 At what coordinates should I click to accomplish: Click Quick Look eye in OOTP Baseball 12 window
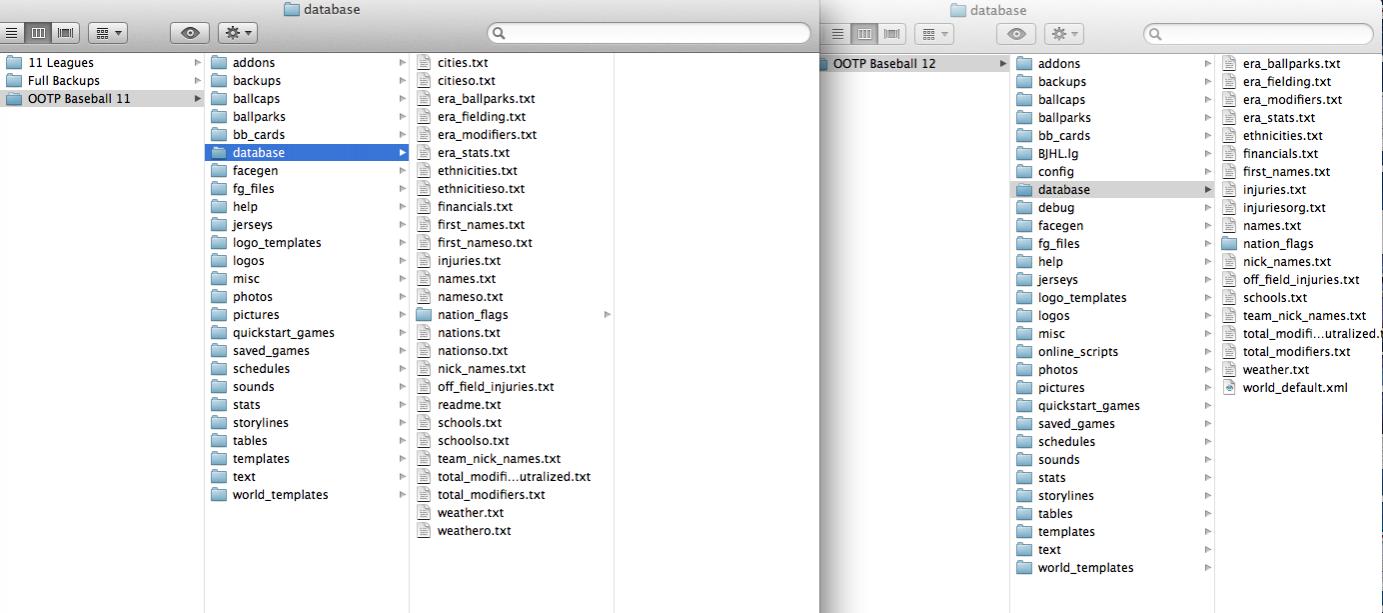[1017, 34]
